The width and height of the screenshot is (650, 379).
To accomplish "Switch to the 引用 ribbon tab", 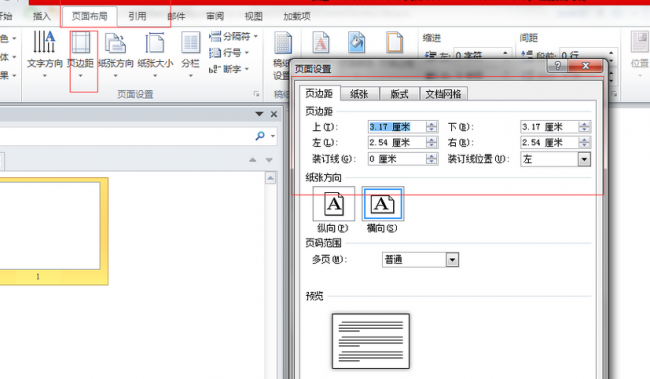I will [x=137, y=16].
